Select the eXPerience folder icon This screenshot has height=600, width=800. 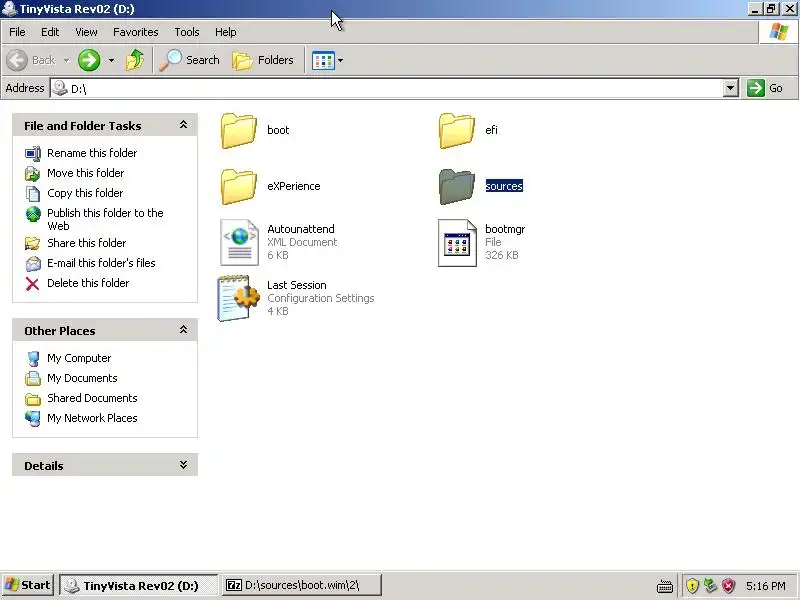[238, 187]
